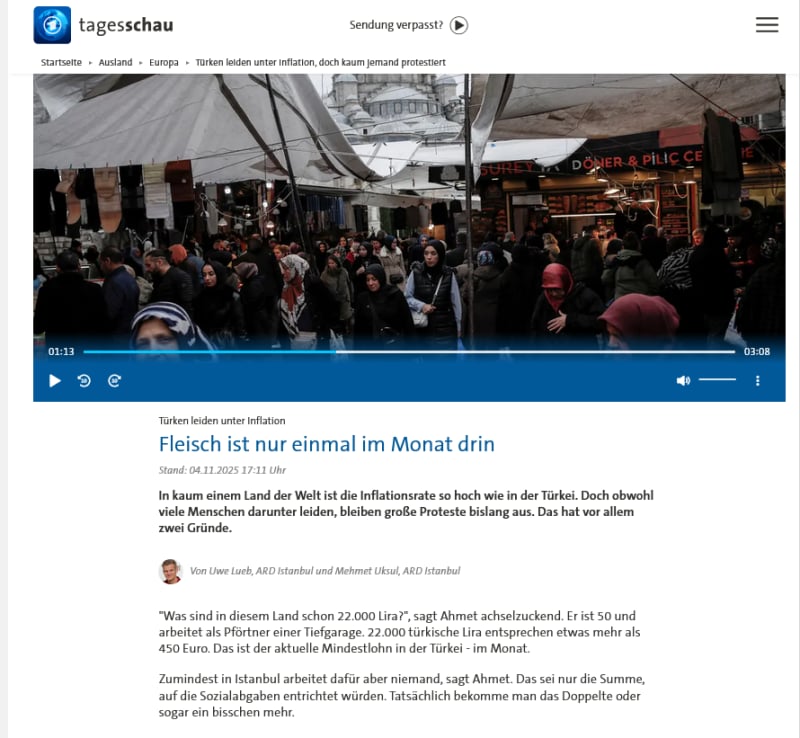Click the author photo of Uwe Lueb
800x738 pixels.
click(x=170, y=571)
